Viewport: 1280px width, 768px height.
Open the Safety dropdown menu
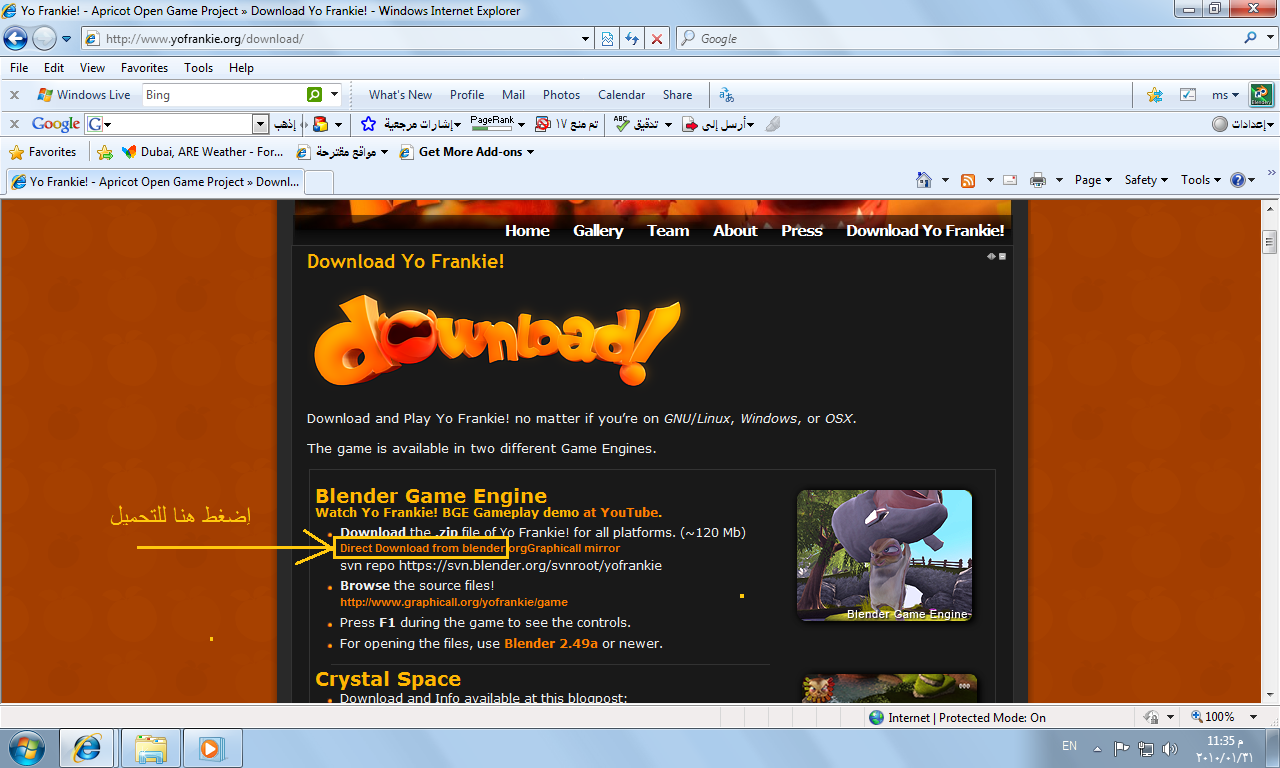pyautogui.click(x=1147, y=180)
